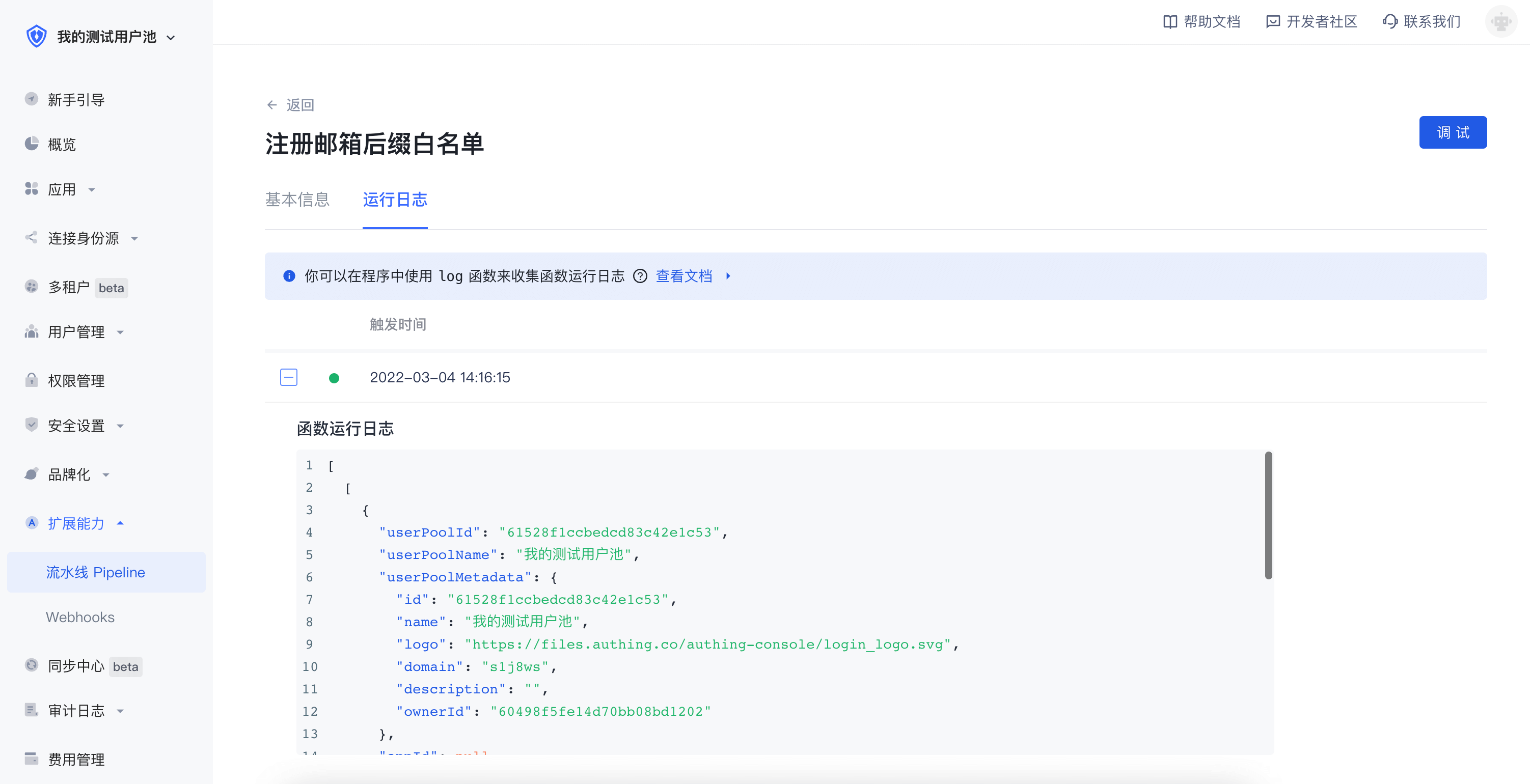1530x784 pixels.
Task: Click the question mark help icon
Action: pyautogui.click(x=640, y=276)
